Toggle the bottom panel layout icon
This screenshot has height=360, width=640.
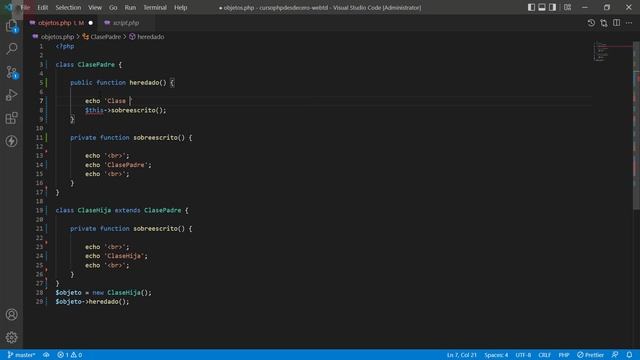pyautogui.click(x=542, y=7)
